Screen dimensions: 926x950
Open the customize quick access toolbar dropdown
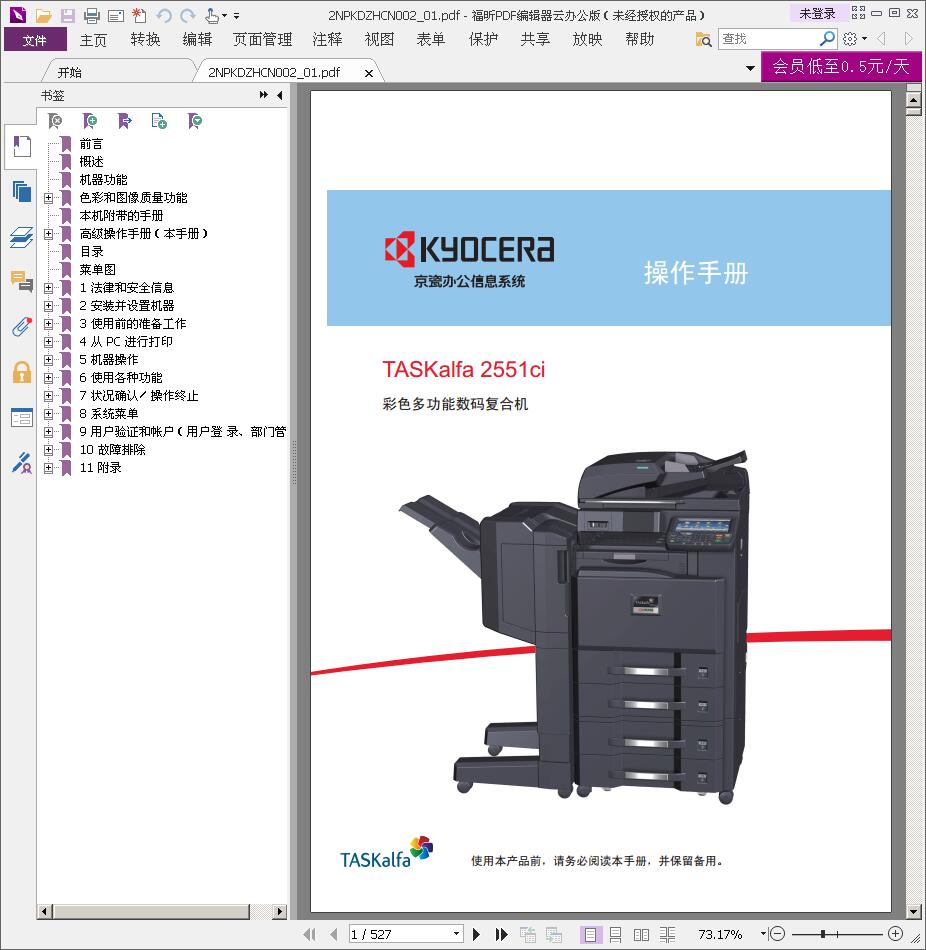click(x=236, y=16)
